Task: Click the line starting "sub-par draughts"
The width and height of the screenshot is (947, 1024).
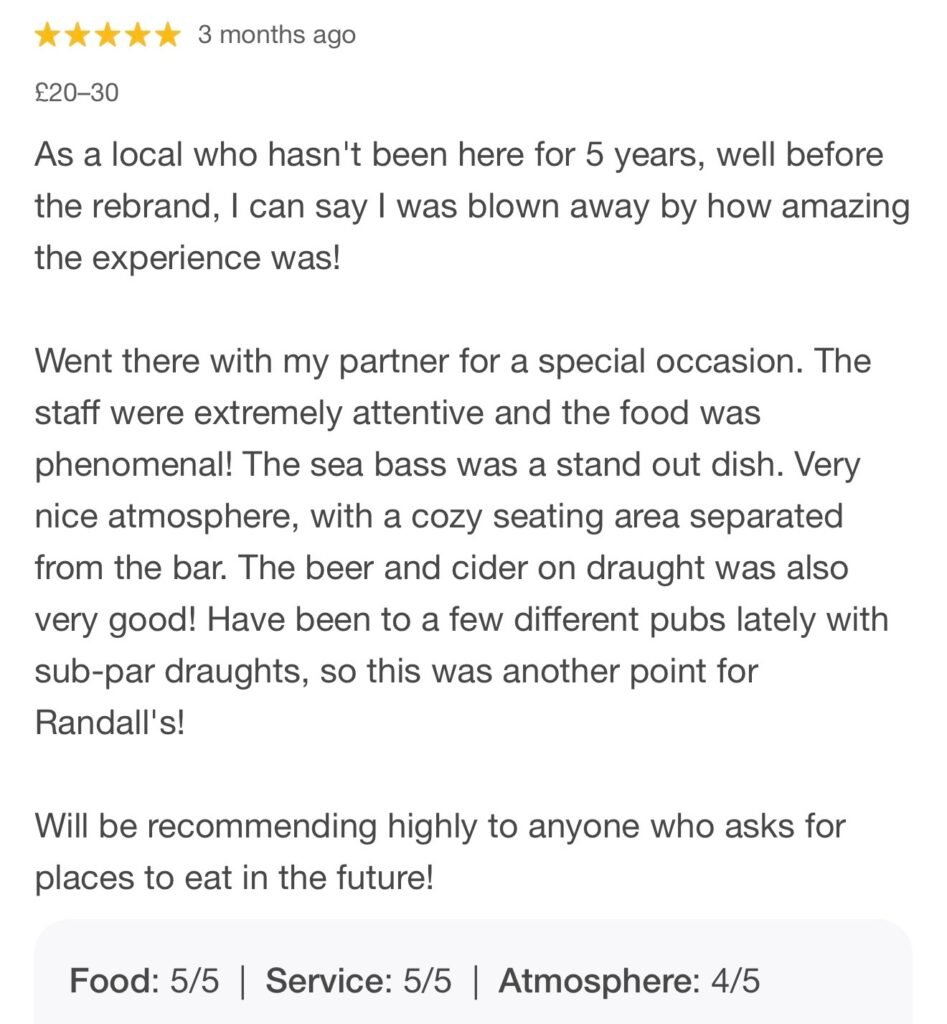Action: (x=396, y=671)
